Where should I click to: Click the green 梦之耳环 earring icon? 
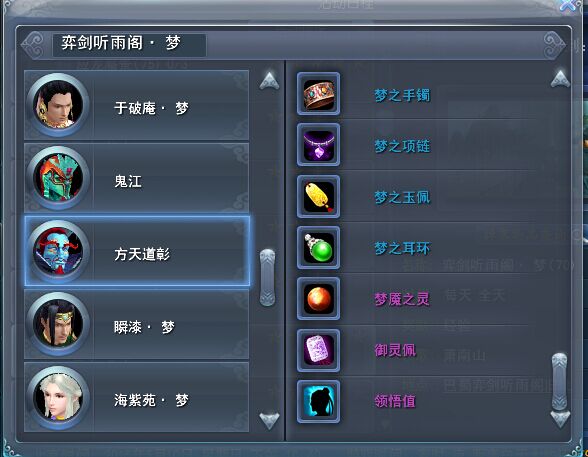point(318,248)
